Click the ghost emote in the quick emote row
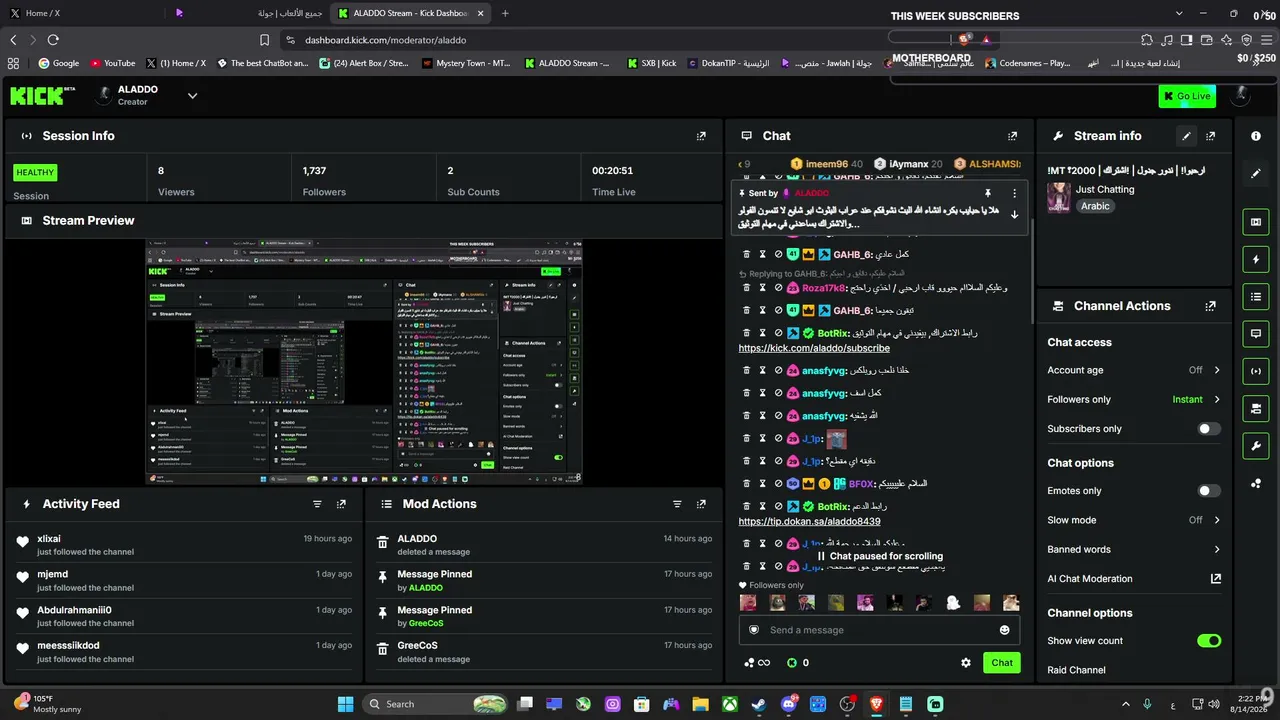This screenshot has width=1280, height=720. pos(953,603)
